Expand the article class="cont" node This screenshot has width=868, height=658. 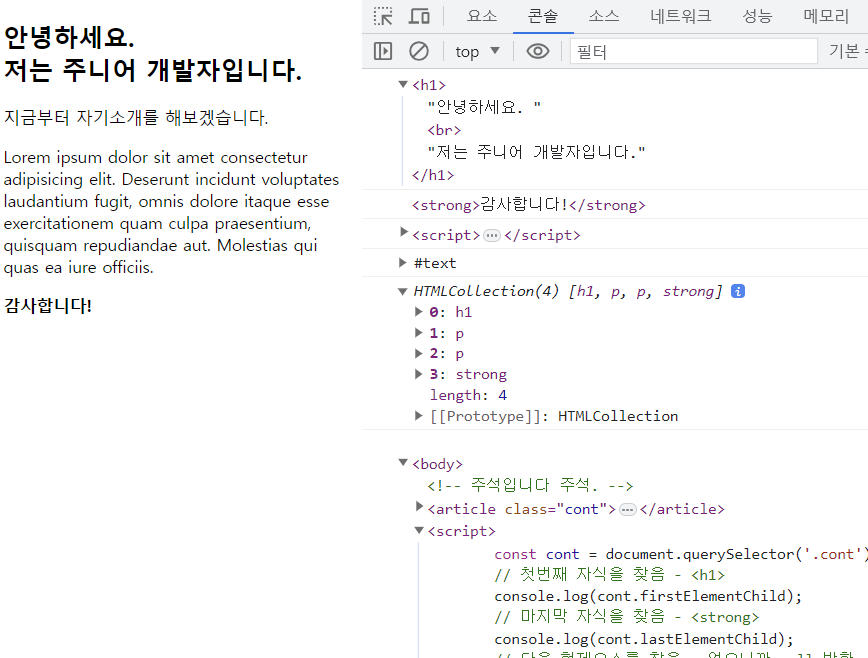(419, 506)
